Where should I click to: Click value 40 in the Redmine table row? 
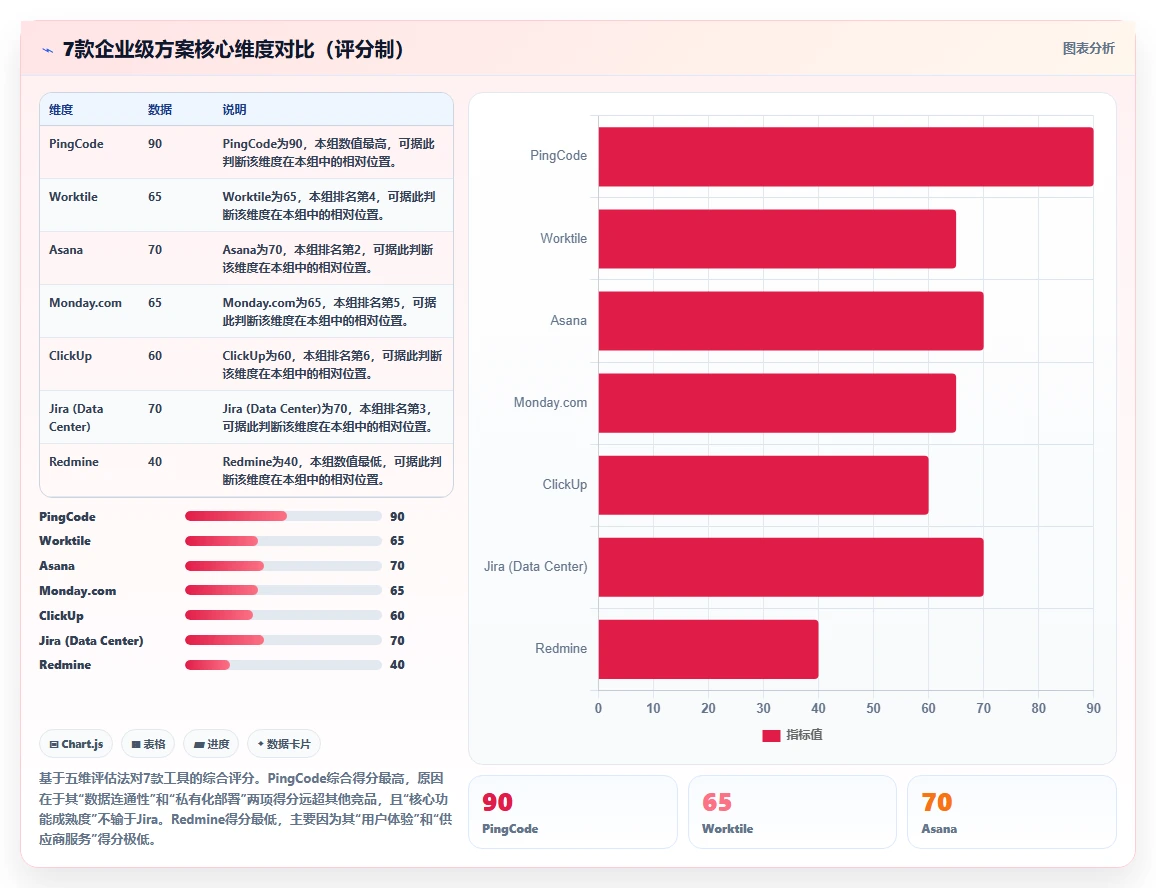coord(155,462)
